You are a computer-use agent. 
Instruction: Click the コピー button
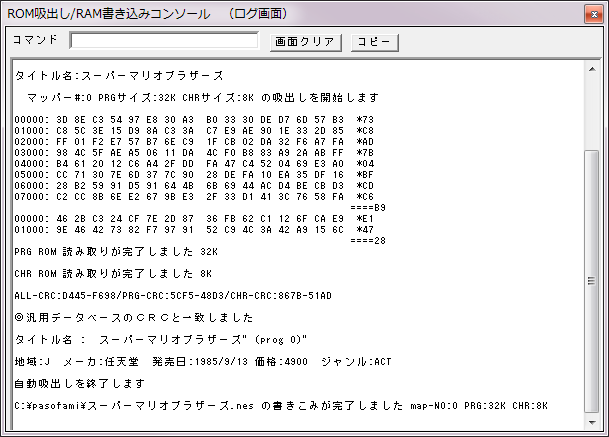point(374,42)
